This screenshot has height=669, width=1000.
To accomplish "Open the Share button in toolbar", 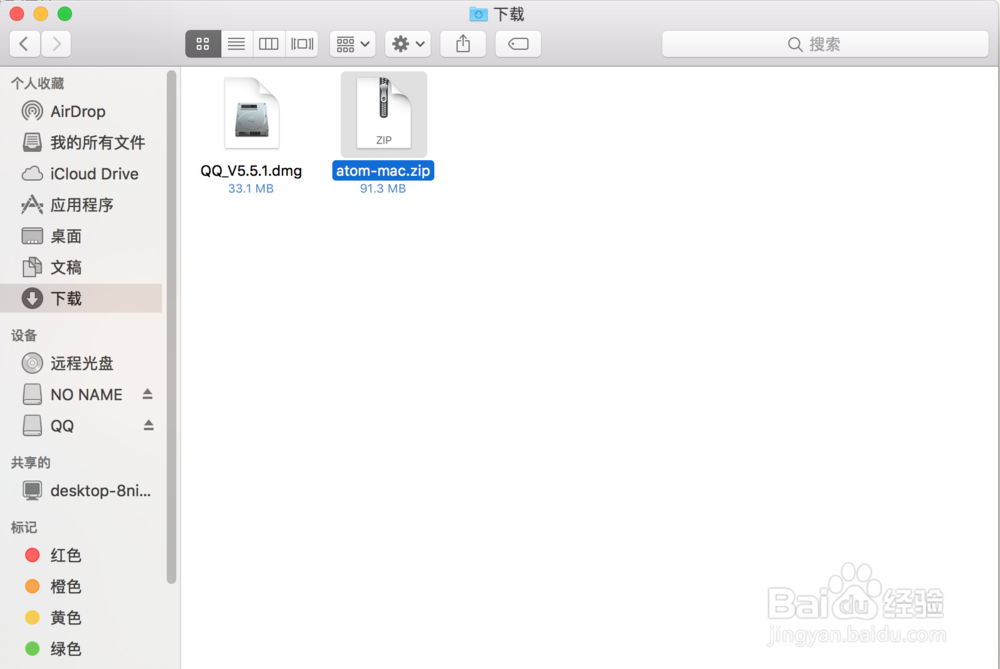I will click(462, 43).
